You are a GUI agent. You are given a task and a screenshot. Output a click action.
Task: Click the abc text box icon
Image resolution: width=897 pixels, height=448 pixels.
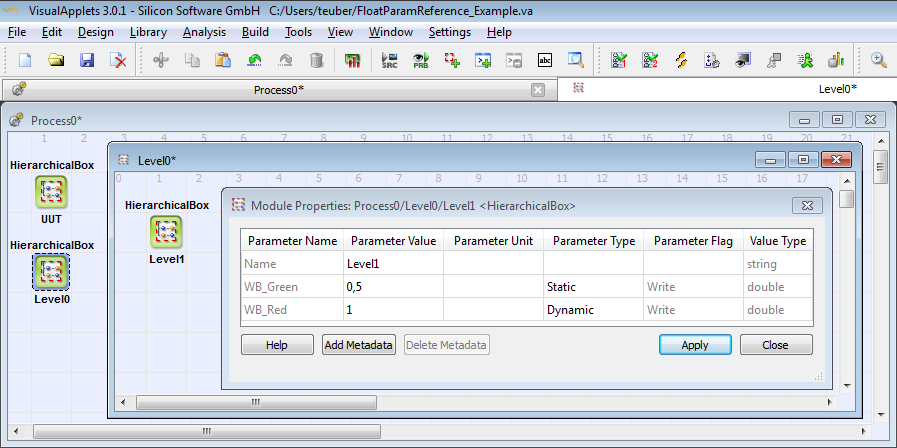tap(545, 60)
